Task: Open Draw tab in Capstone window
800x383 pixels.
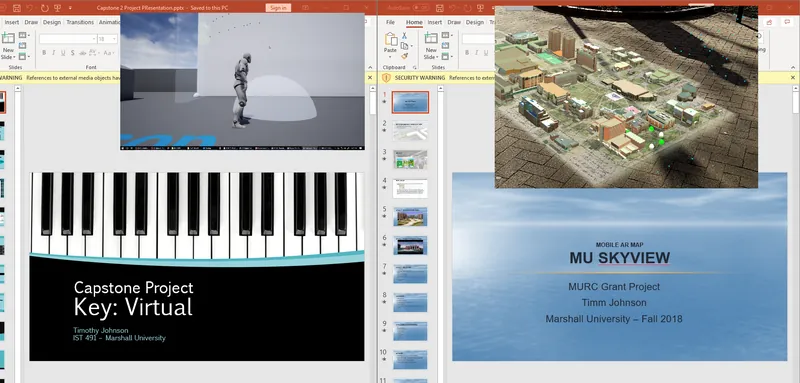Action: coord(31,22)
